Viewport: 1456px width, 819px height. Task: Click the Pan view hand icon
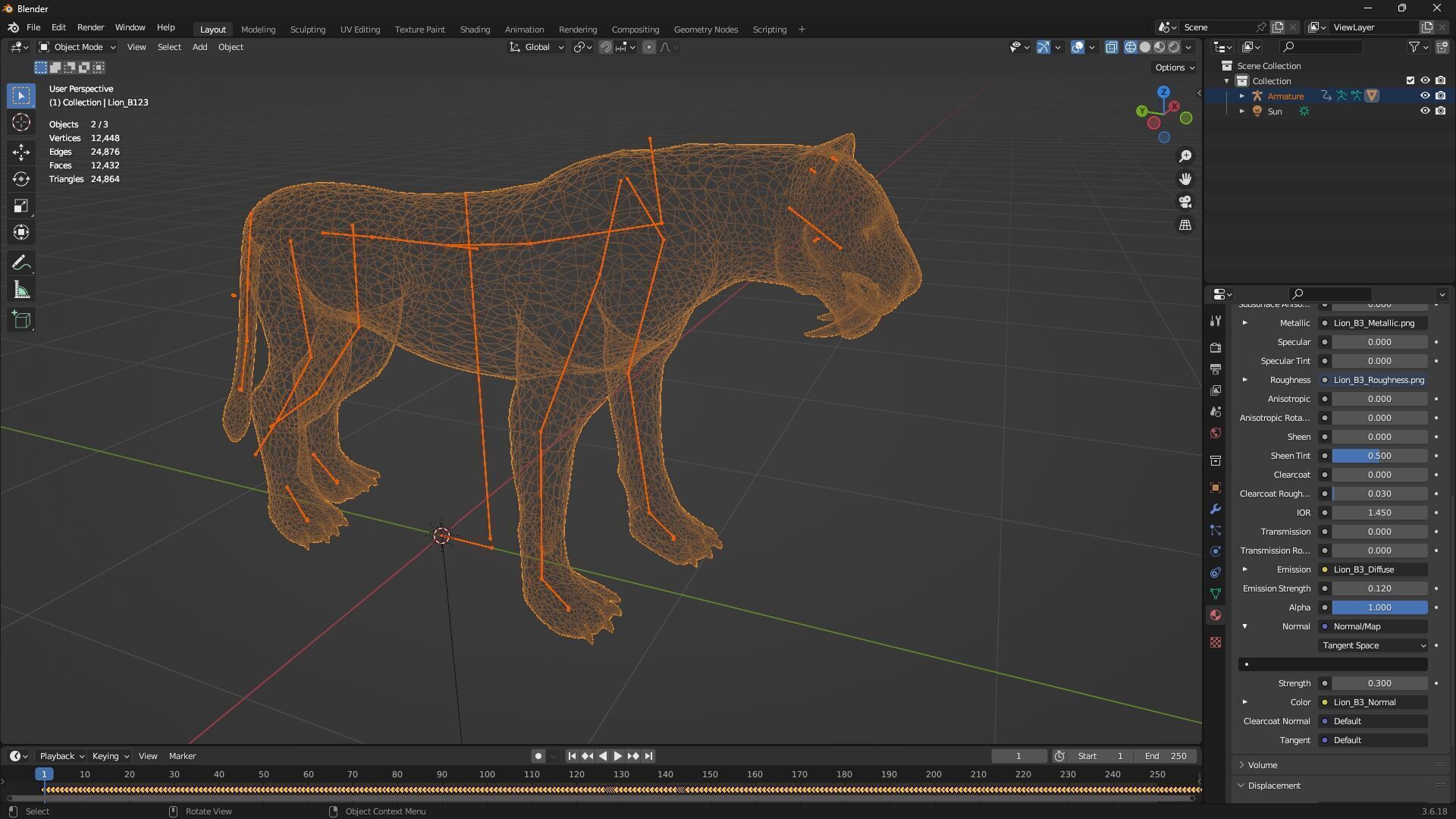click(x=1185, y=179)
